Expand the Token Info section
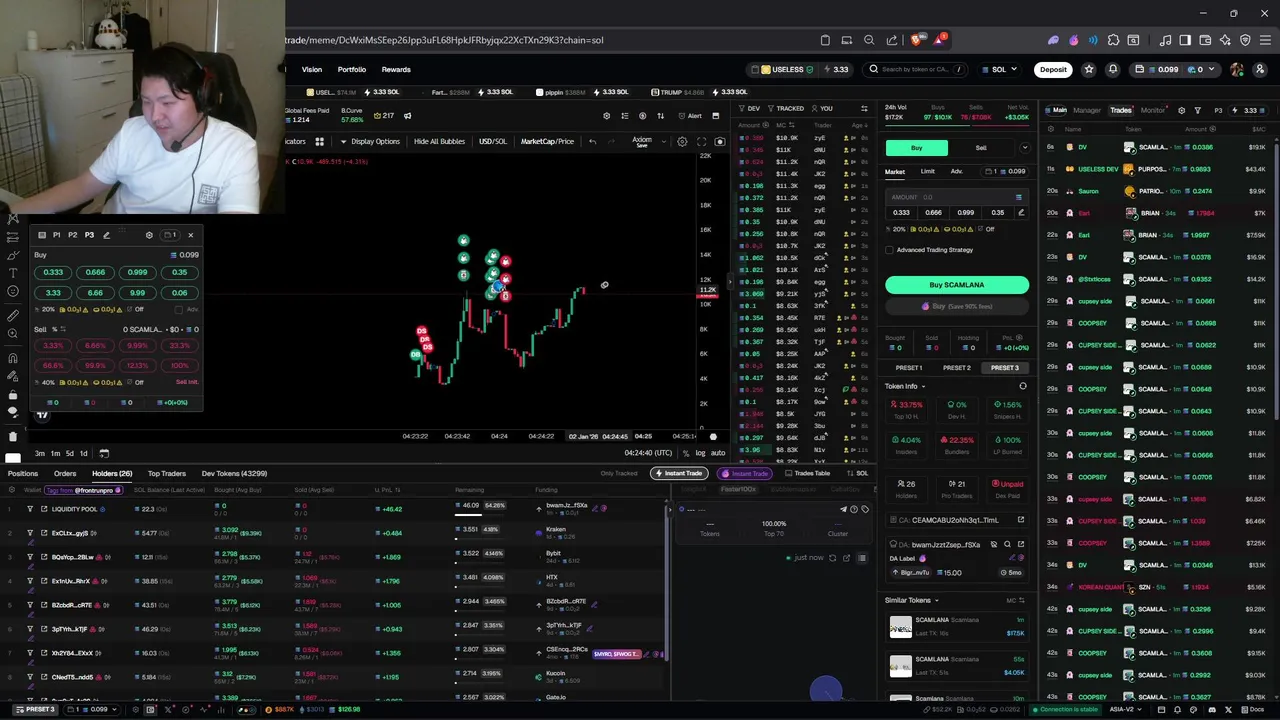 click(905, 386)
